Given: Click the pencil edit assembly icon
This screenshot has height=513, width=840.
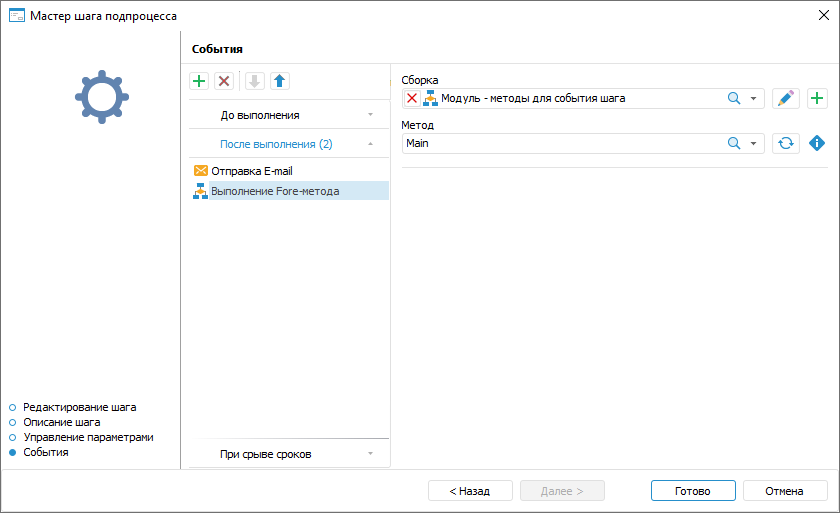Looking at the screenshot, I should (x=786, y=98).
